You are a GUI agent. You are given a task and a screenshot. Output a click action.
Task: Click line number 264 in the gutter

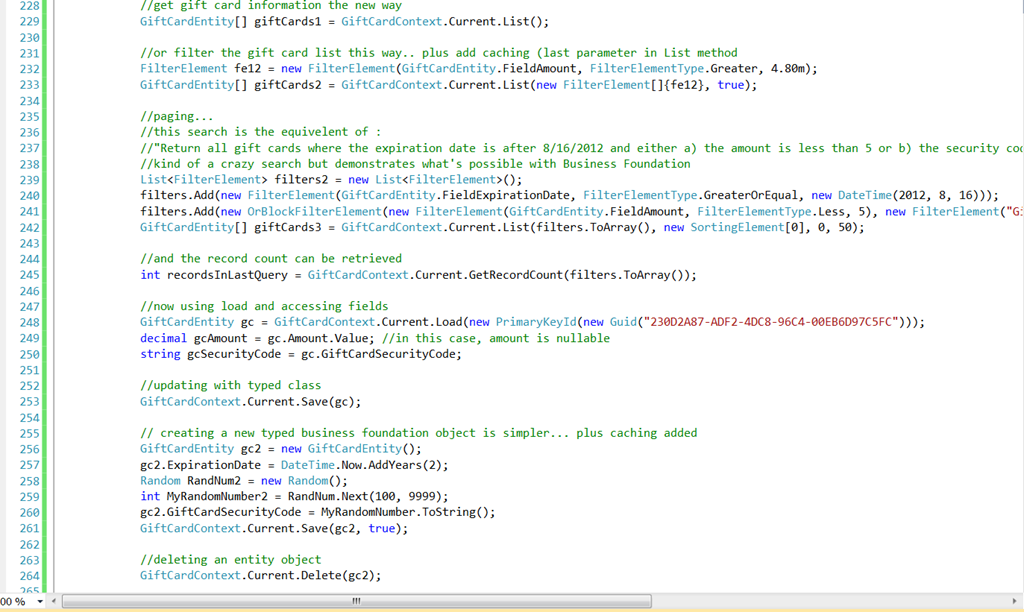point(29,575)
